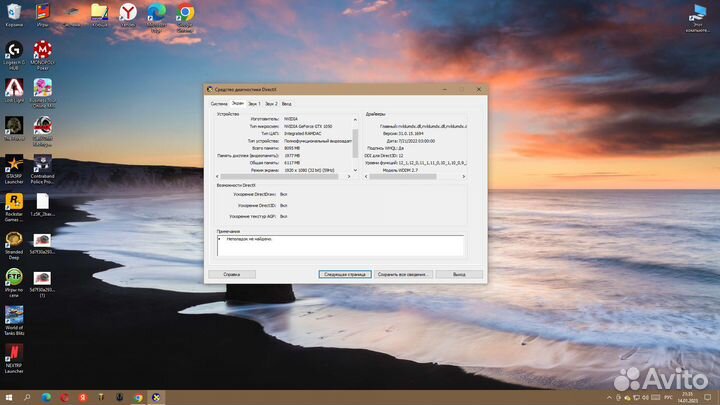Click drivers panel scroll right arrow
720x405 pixels.
click(464, 176)
